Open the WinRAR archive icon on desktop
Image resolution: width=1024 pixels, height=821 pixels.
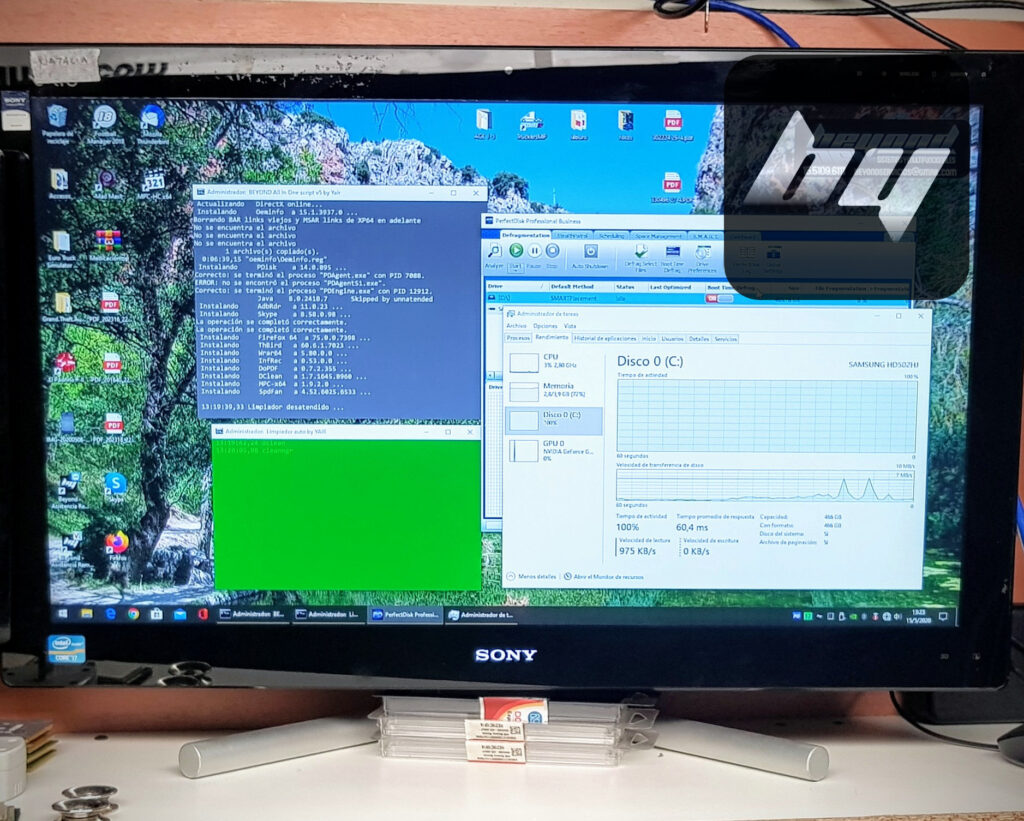click(x=108, y=246)
